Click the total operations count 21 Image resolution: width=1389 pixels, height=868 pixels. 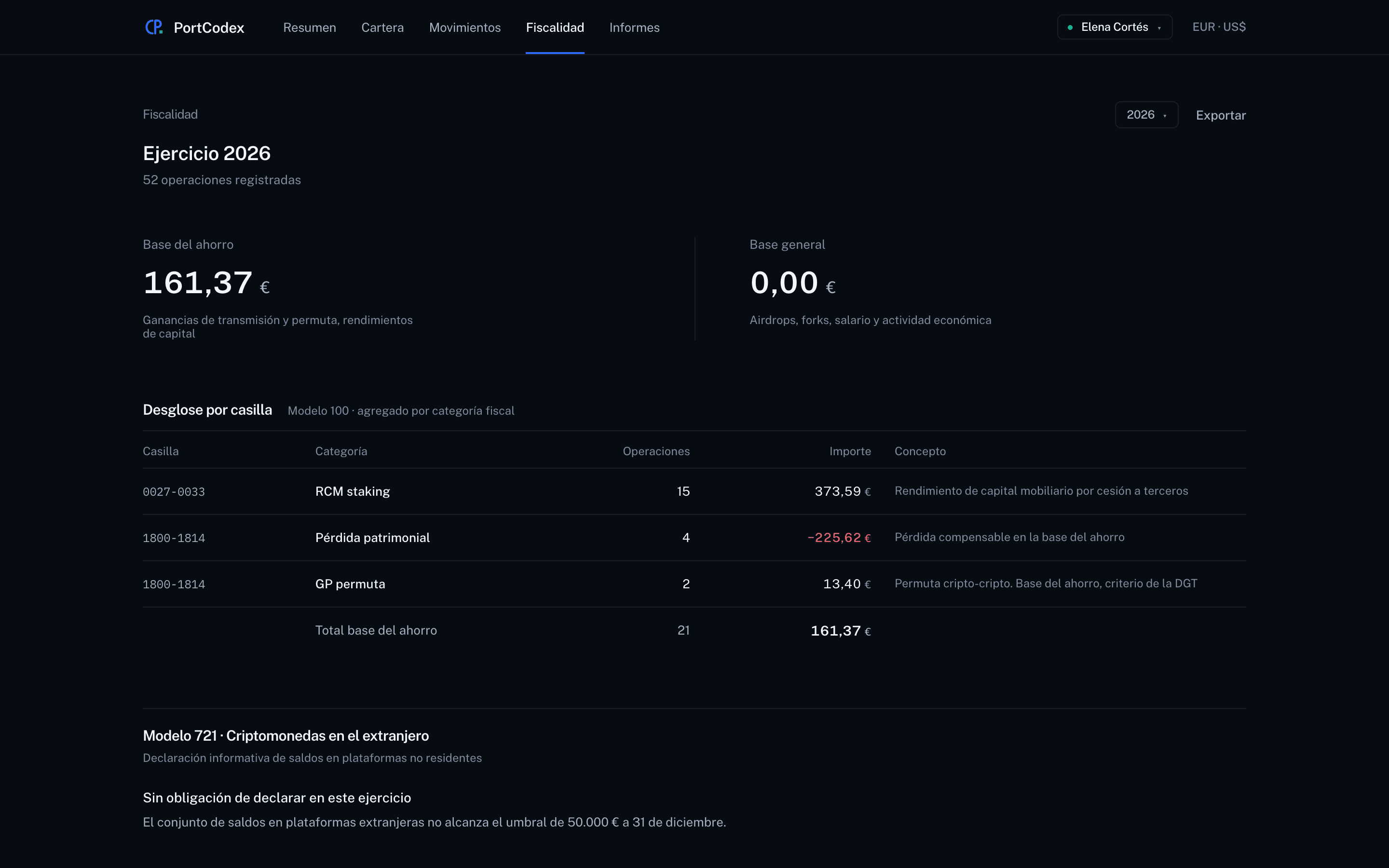[x=683, y=630]
